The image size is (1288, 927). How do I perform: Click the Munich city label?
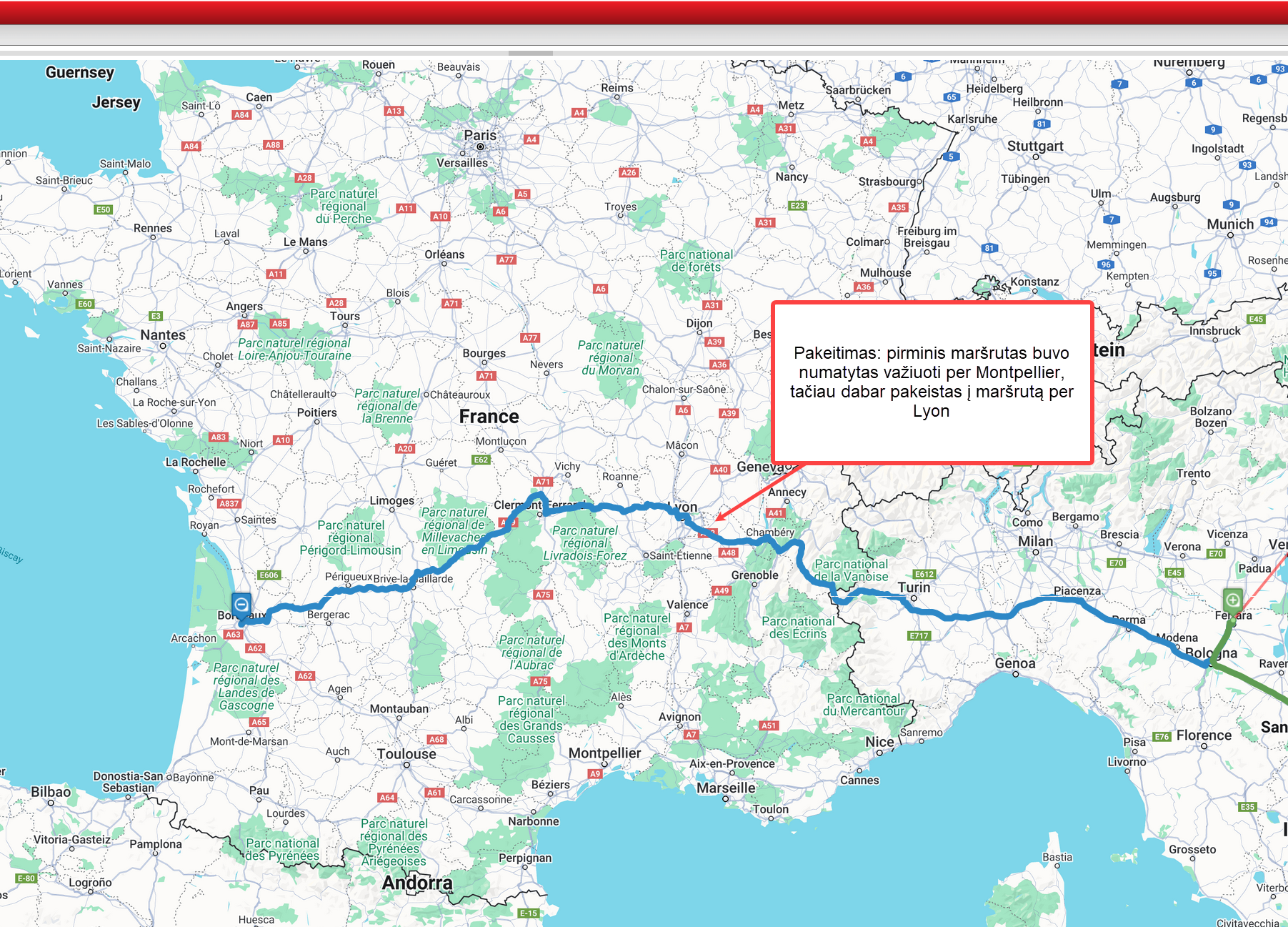point(1230,224)
